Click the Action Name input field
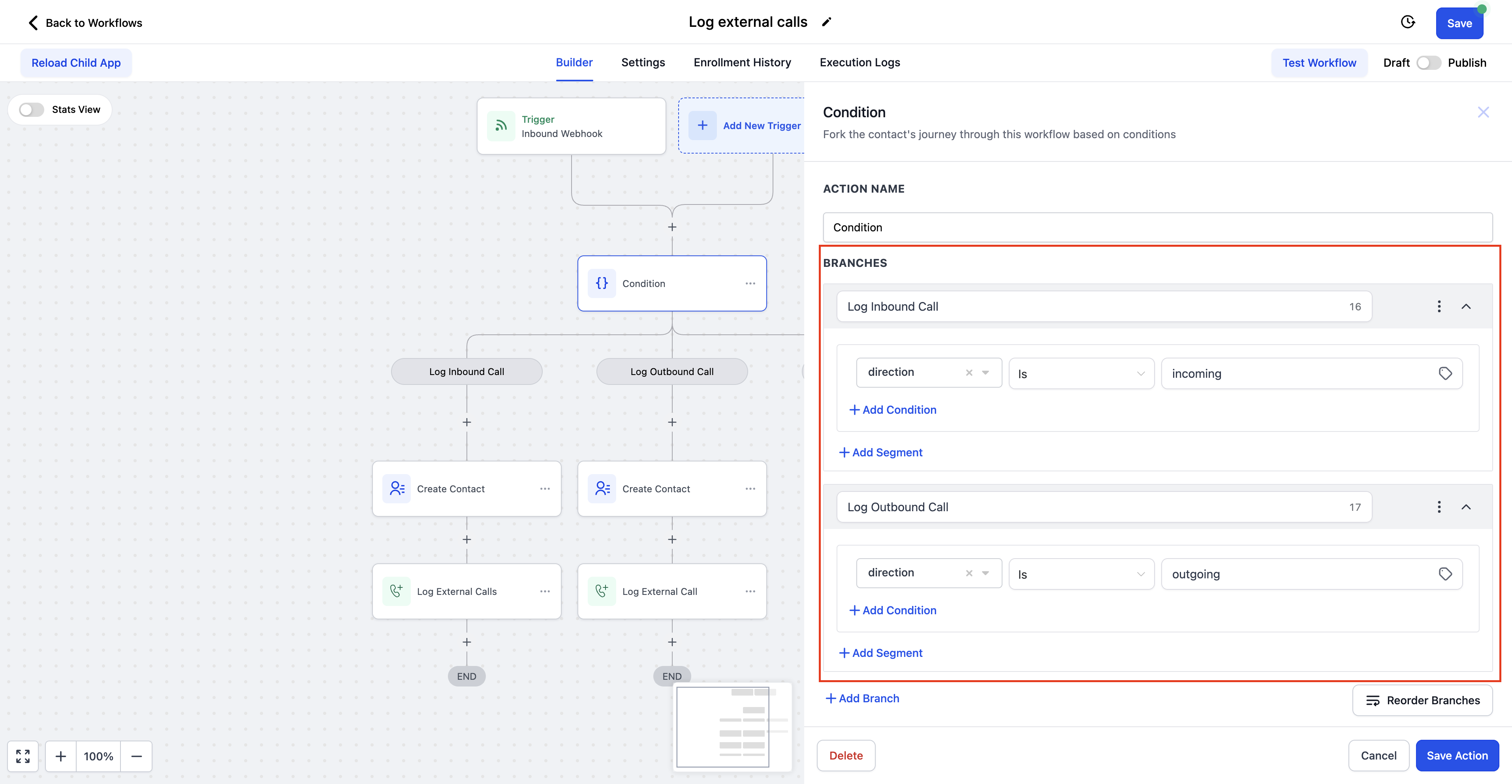This screenshot has height=784, width=1512. pyautogui.click(x=1157, y=227)
